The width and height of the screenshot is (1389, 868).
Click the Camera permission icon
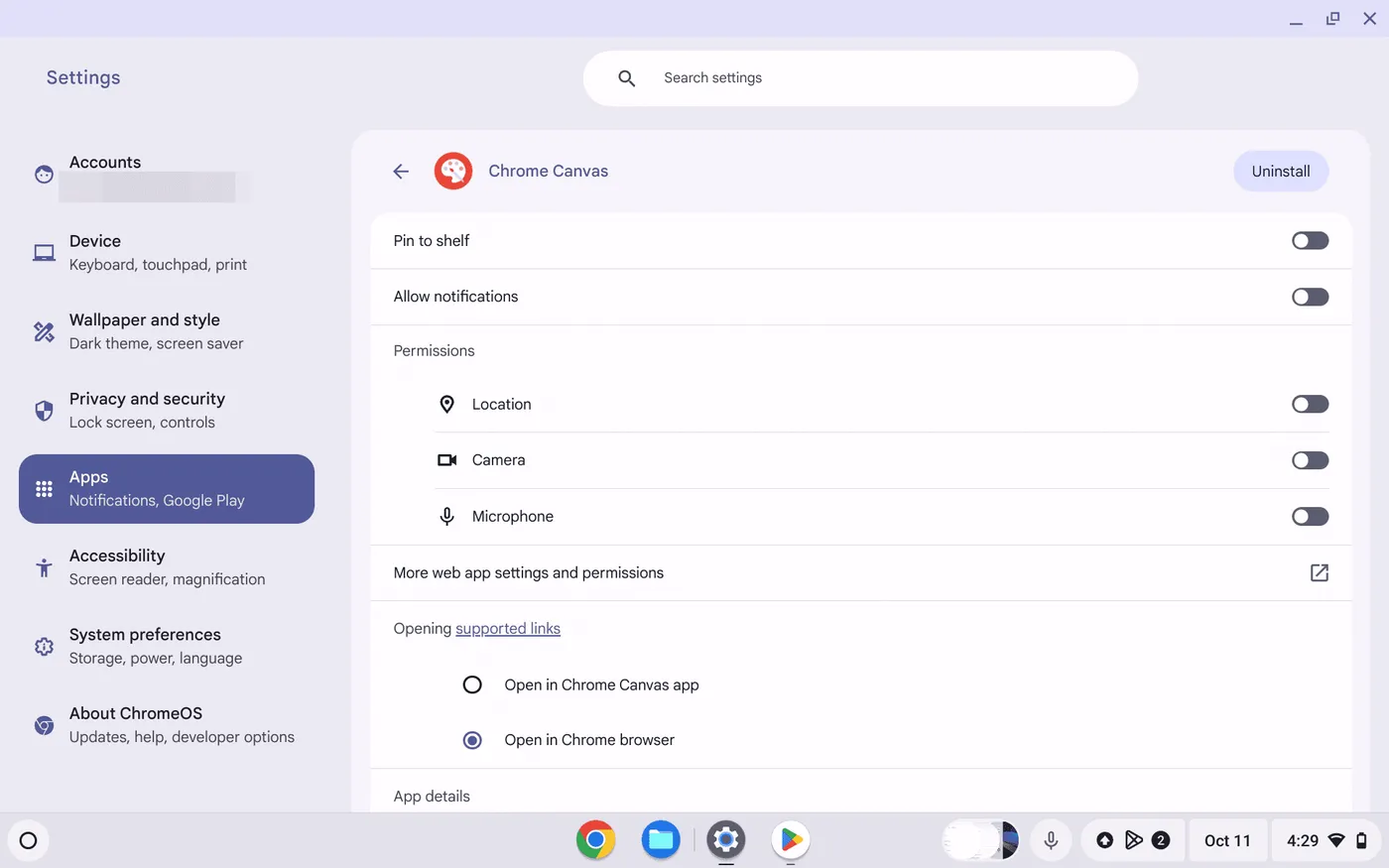(x=447, y=460)
